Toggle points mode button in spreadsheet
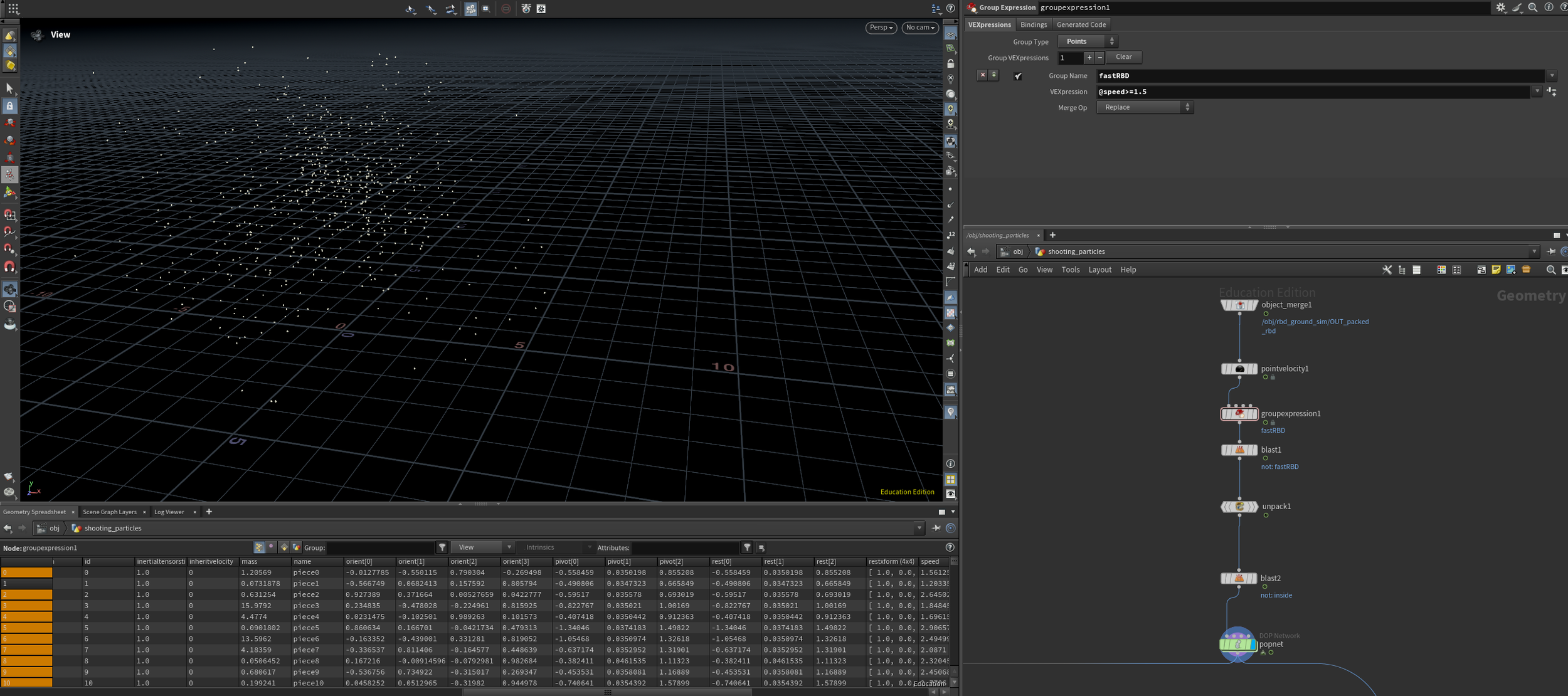1568x696 pixels. [x=259, y=547]
